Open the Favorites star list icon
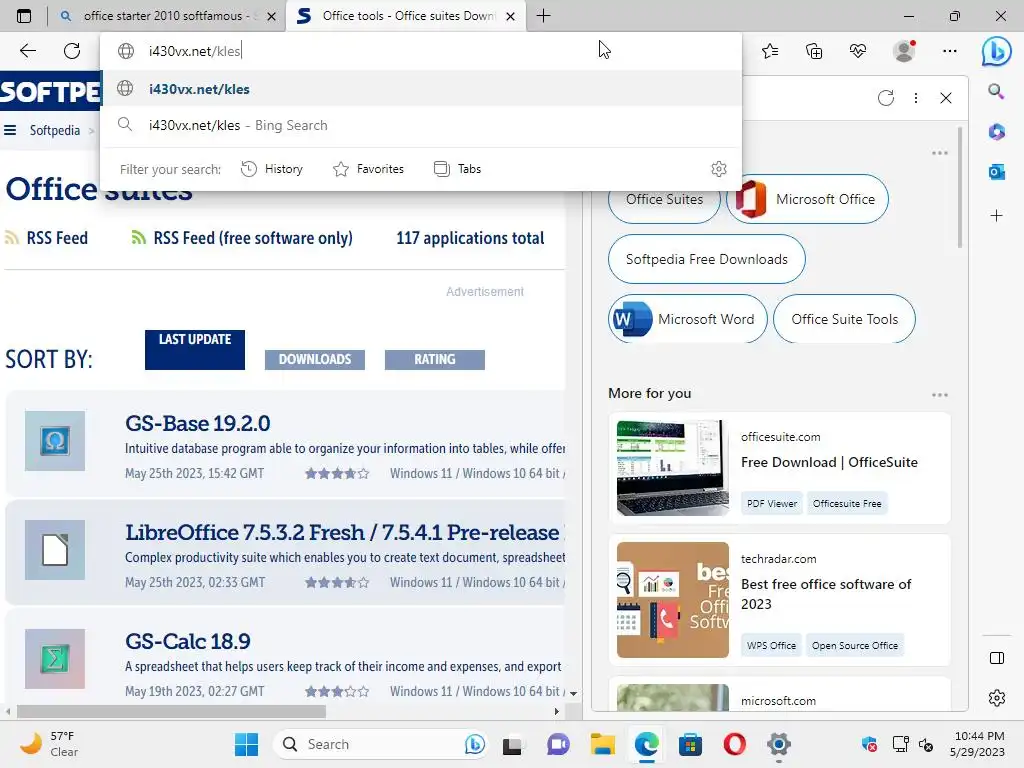The width and height of the screenshot is (1024, 768). click(770, 51)
